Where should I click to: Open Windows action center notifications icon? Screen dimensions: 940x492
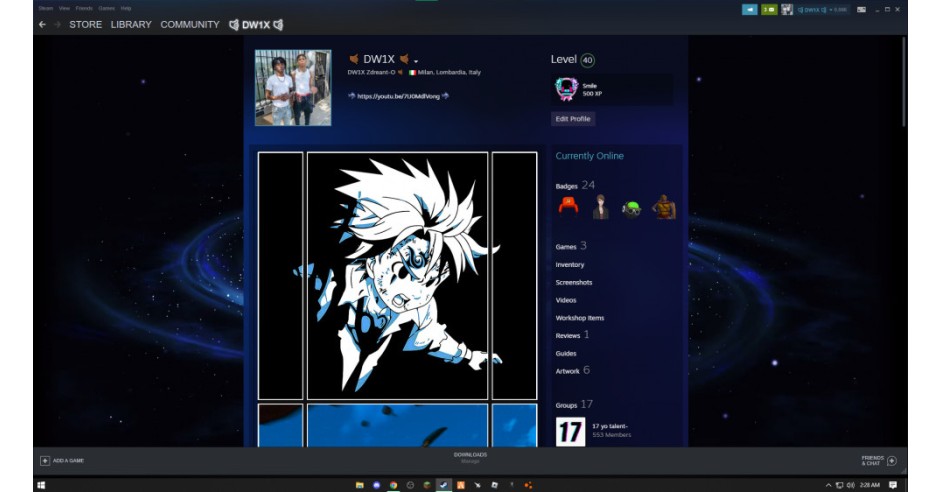pos(893,485)
